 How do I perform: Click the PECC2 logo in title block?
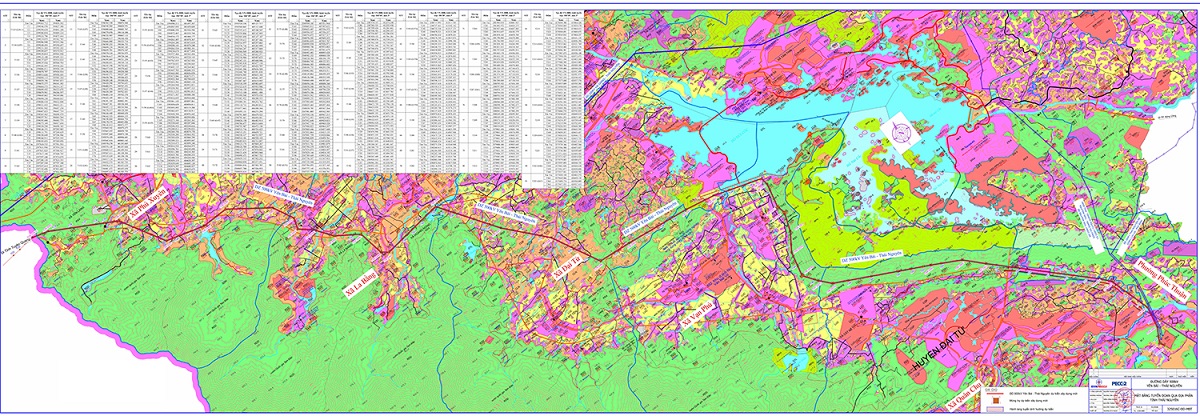point(1119,383)
